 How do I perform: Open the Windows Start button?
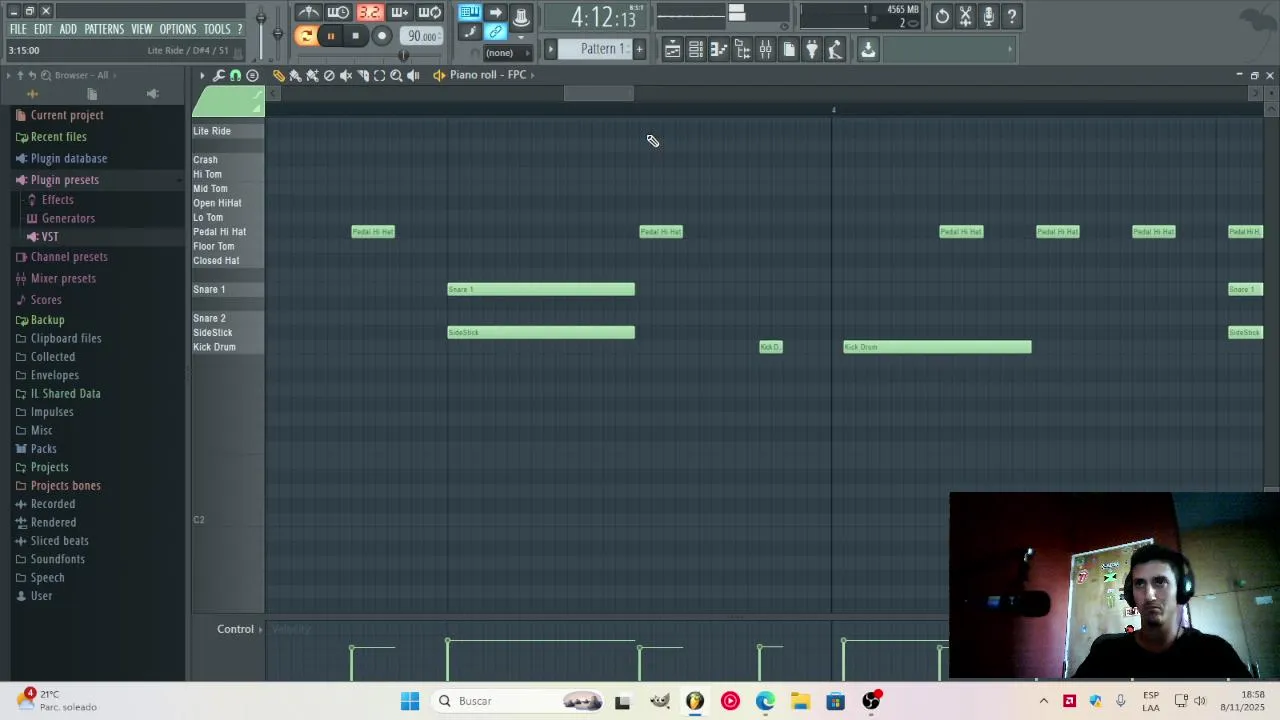click(410, 701)
